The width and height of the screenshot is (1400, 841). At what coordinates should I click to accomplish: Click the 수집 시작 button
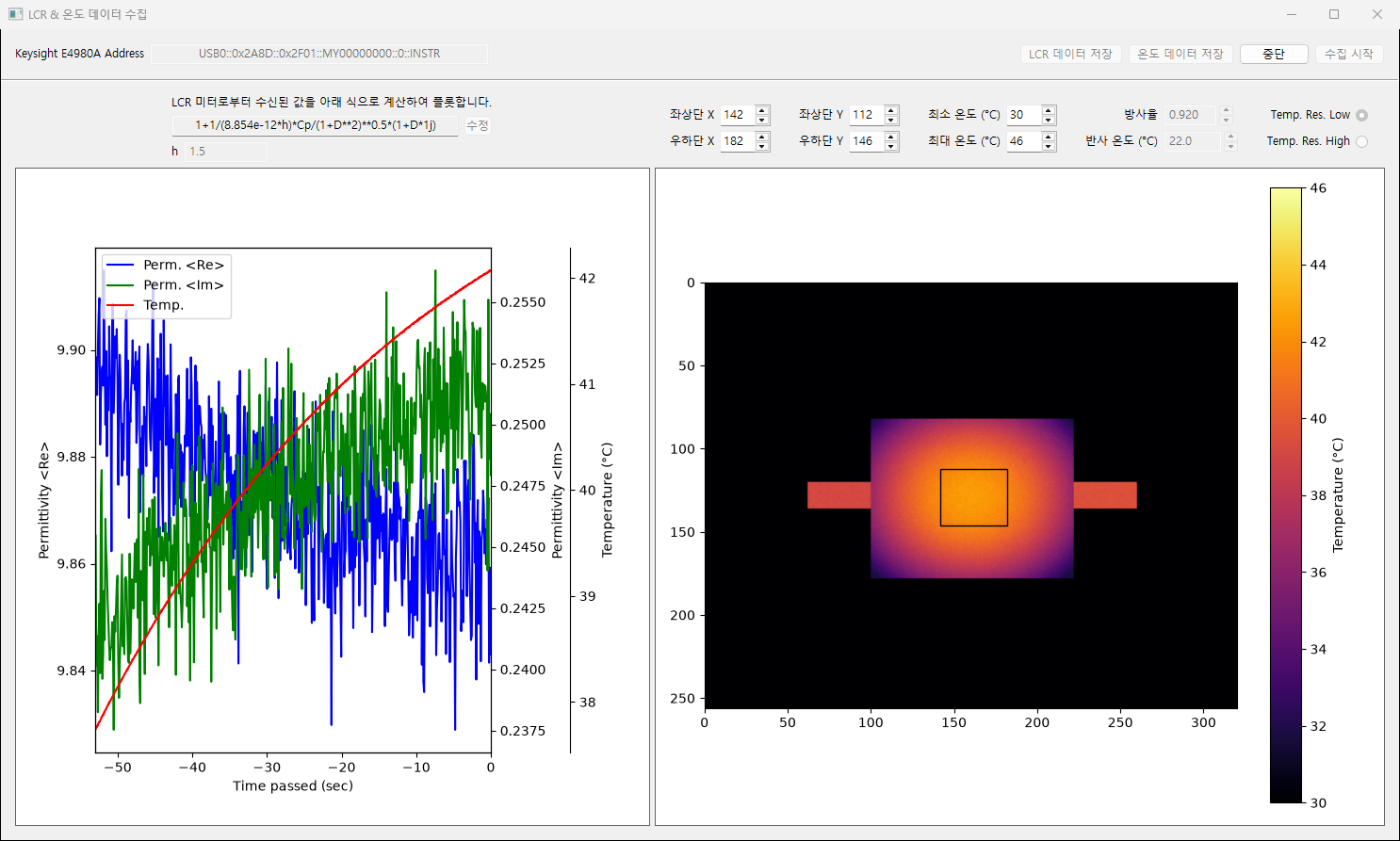click(1349, 54)
